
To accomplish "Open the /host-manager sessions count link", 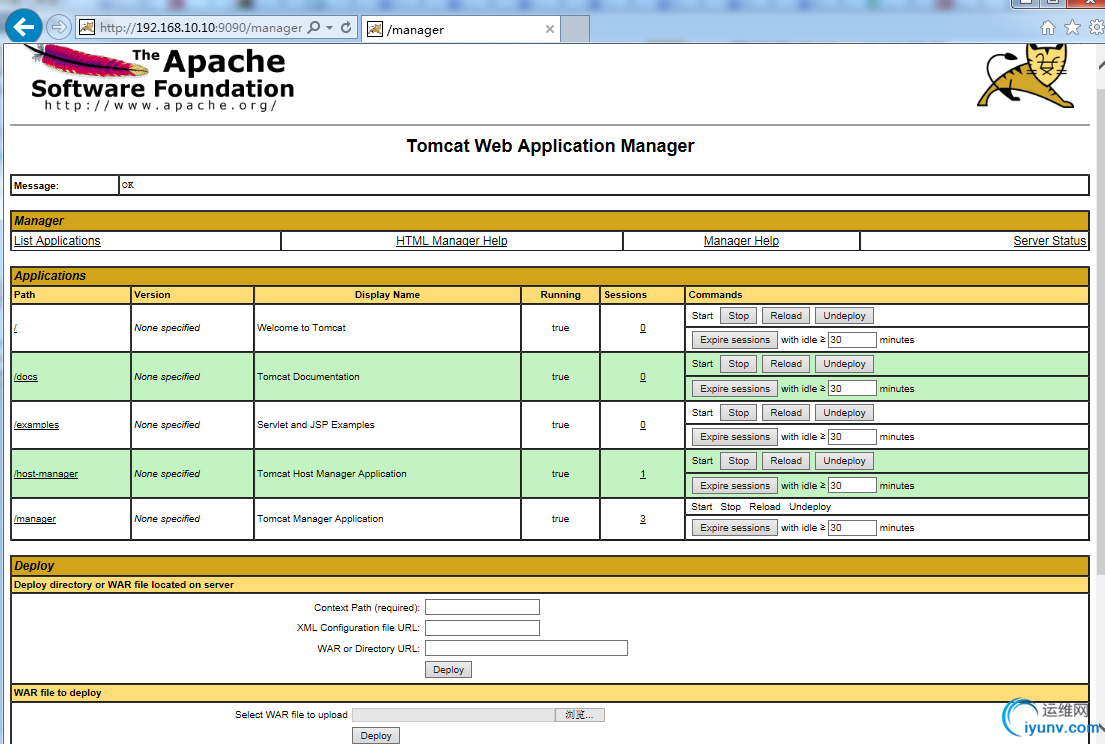I will (642, 474).
